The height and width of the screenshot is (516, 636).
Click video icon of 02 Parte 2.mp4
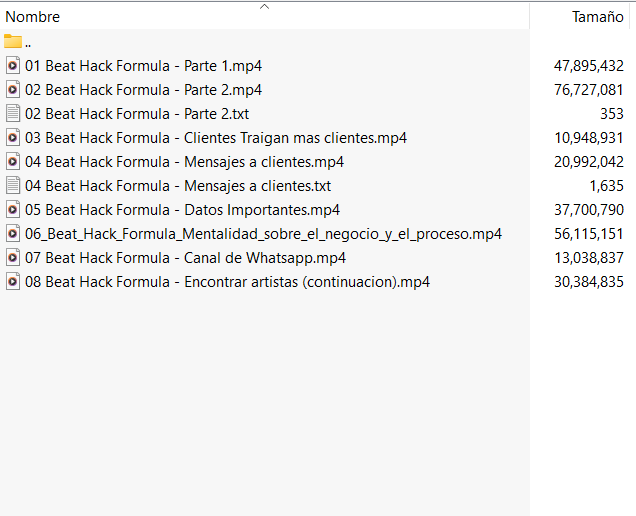tap(13, 90)
